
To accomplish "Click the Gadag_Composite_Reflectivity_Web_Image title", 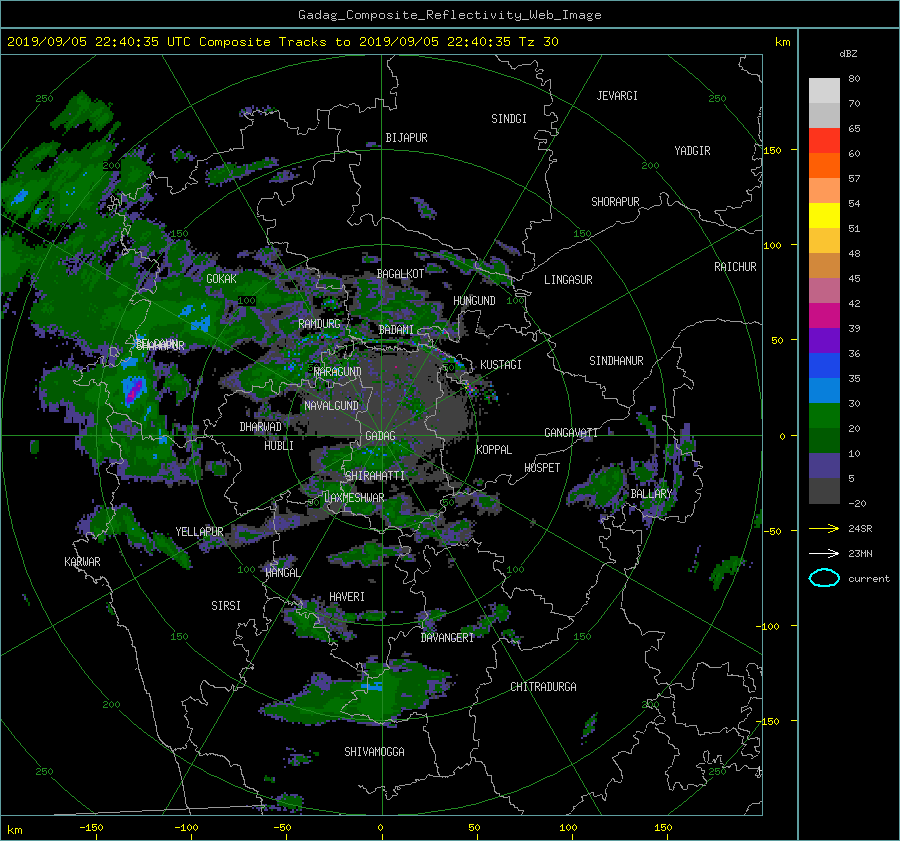I will [449, 15].
